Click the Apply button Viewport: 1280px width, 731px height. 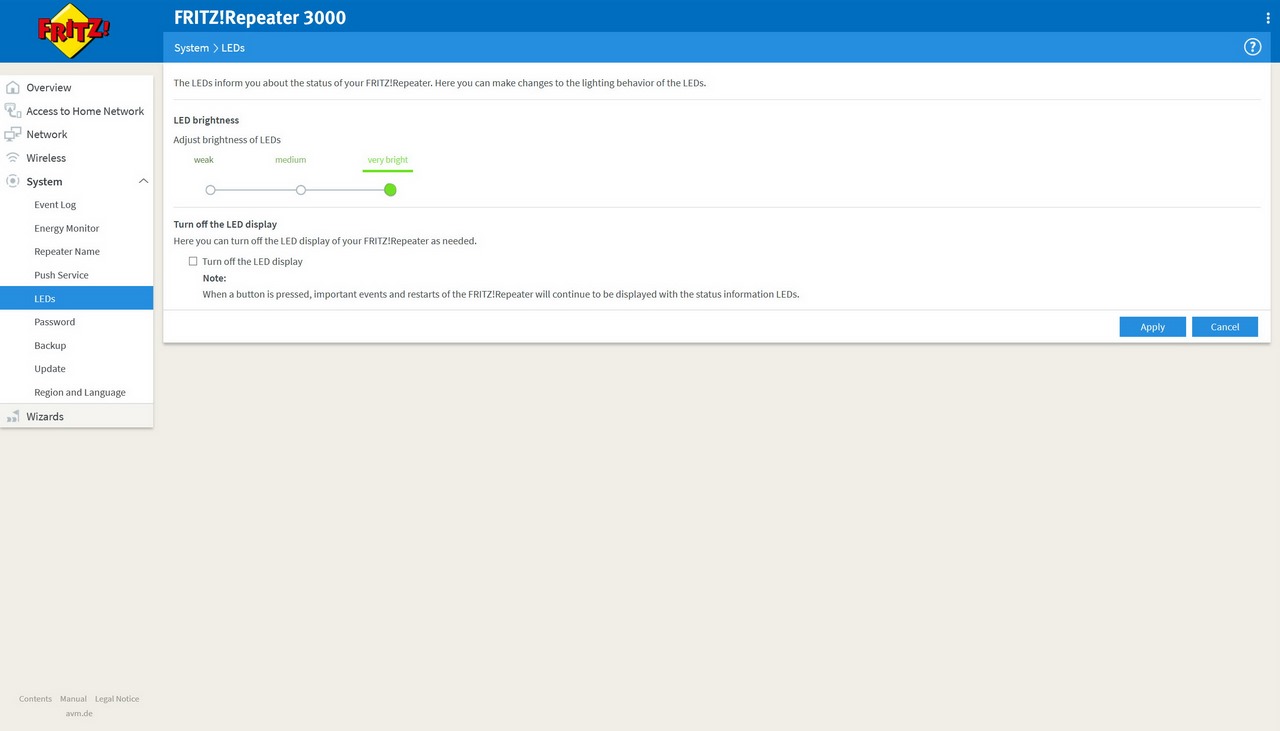pos(1152,327)
